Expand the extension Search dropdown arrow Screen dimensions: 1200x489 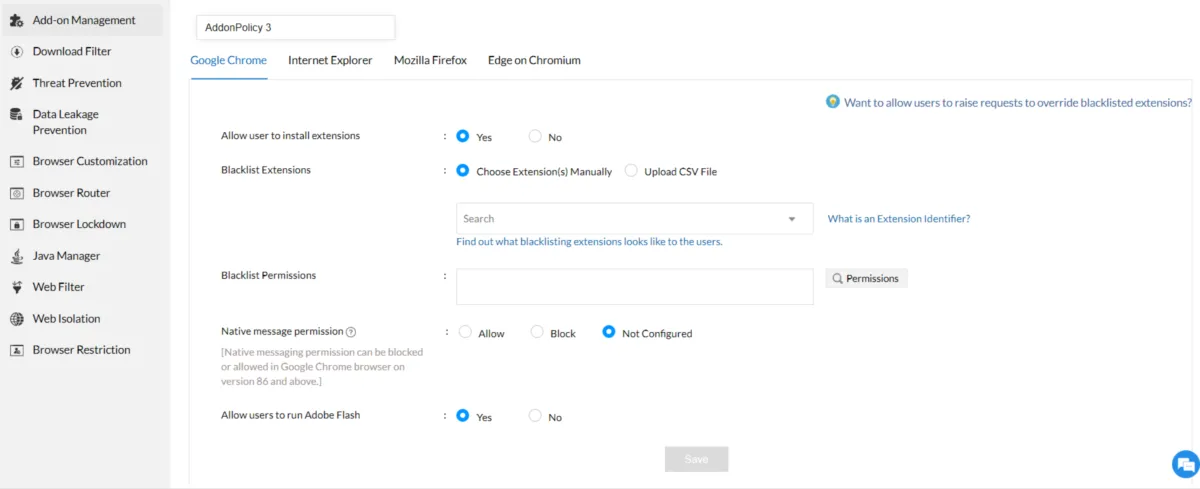pyautogui.click(x=792, y=219)
